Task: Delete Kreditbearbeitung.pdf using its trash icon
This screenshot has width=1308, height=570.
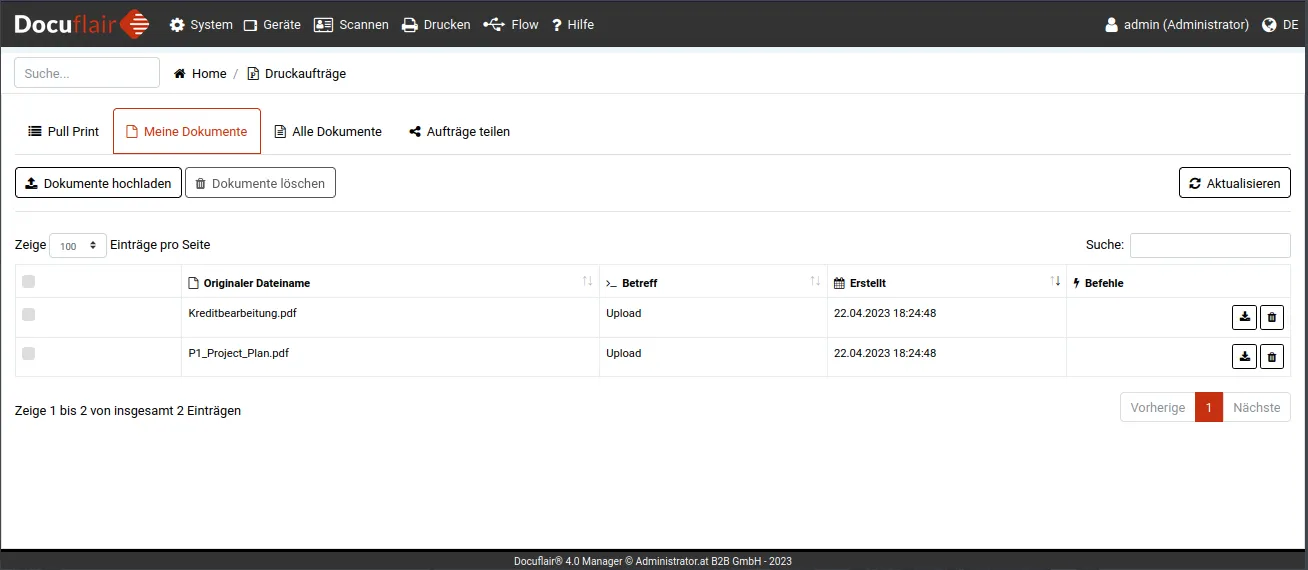Action: 1272,318
